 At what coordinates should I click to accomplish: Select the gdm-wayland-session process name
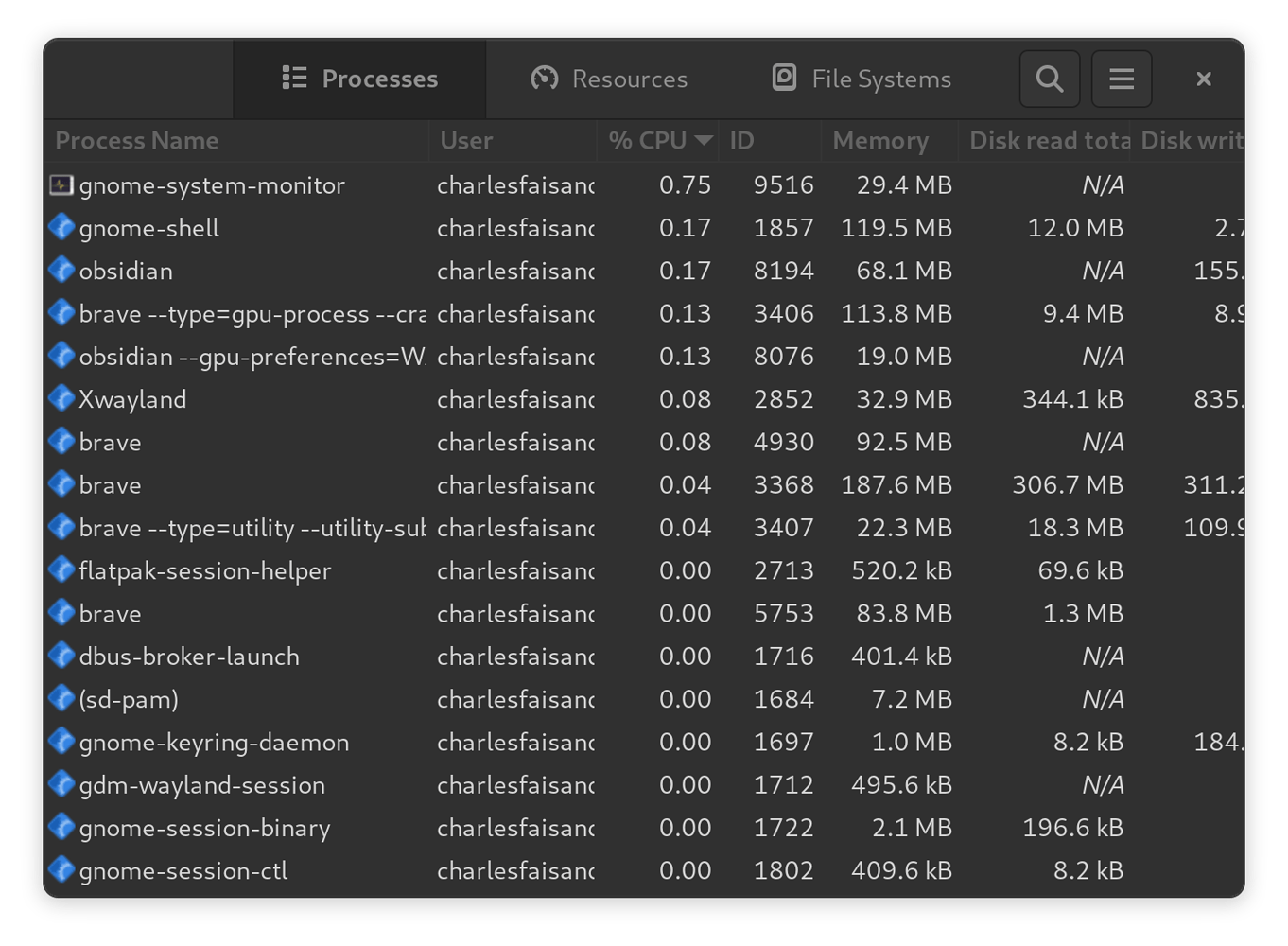coord(202,785)
